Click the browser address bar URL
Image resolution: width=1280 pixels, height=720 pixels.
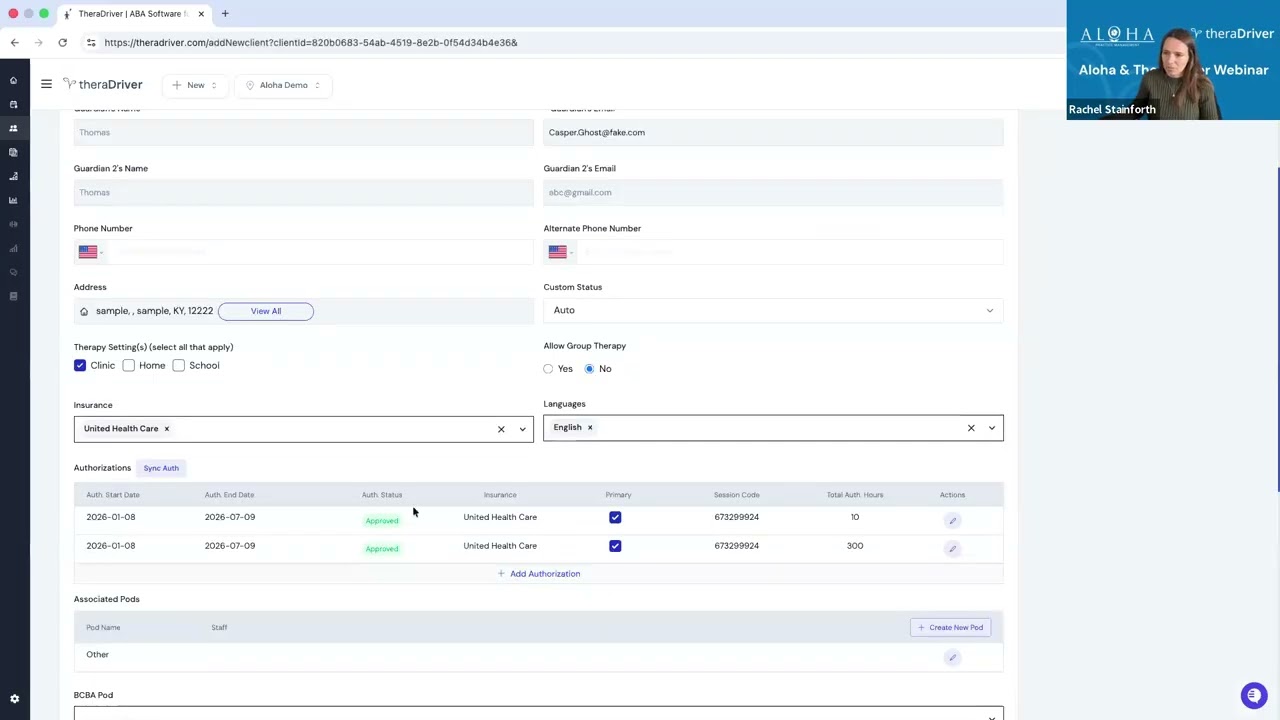pos(311,43)
